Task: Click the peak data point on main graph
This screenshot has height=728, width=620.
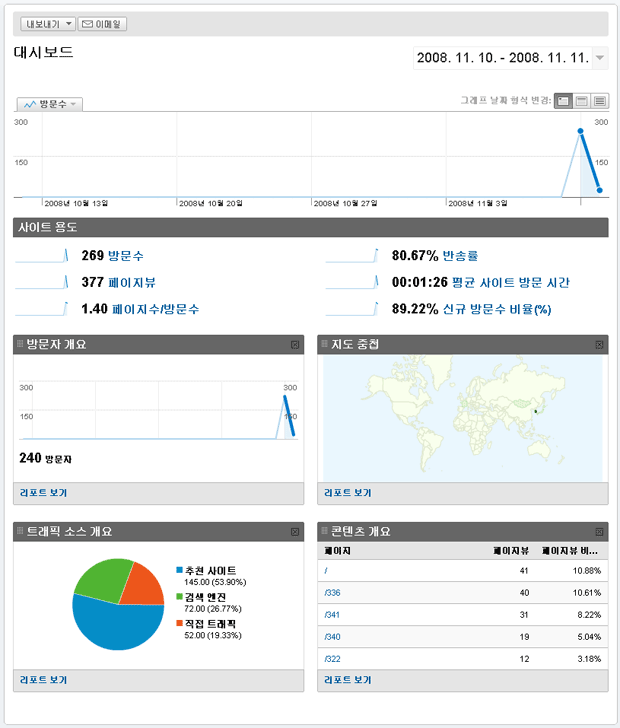Action: point(580,131)
